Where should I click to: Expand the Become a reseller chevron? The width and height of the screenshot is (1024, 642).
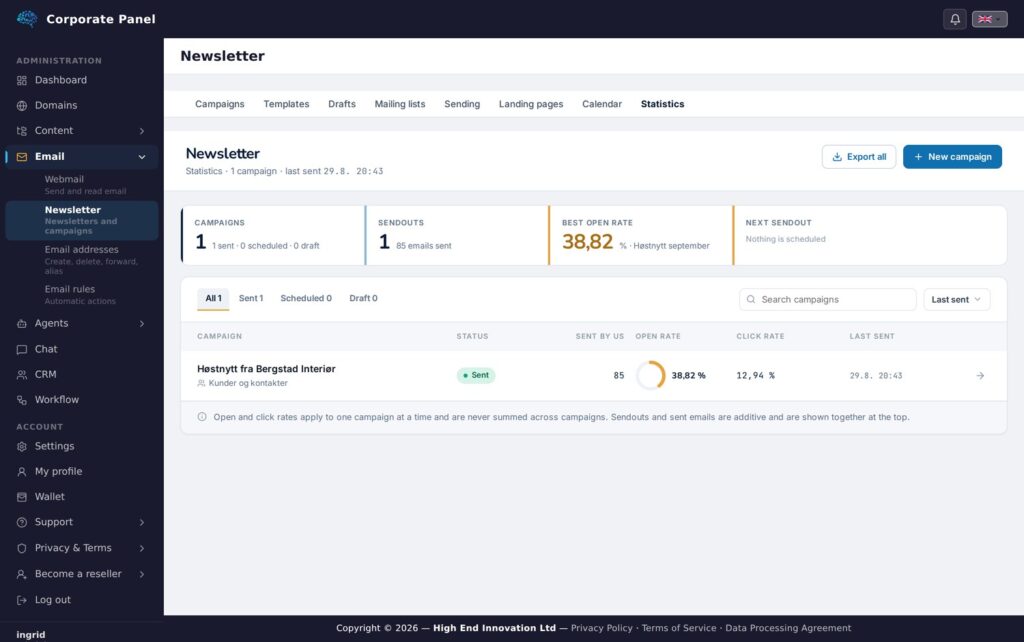point(142,574)
